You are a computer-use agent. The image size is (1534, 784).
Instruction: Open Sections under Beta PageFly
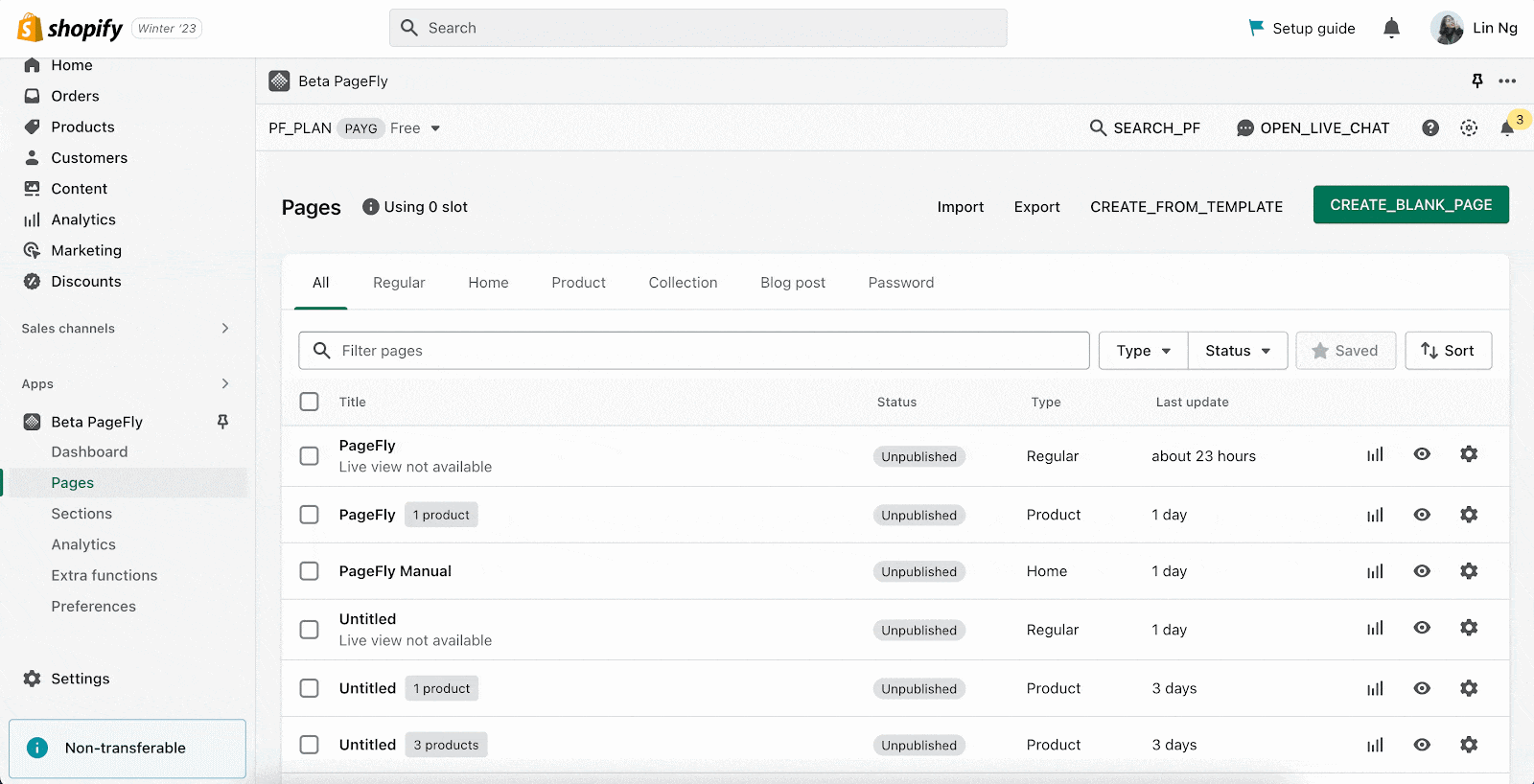pos(81,514)
